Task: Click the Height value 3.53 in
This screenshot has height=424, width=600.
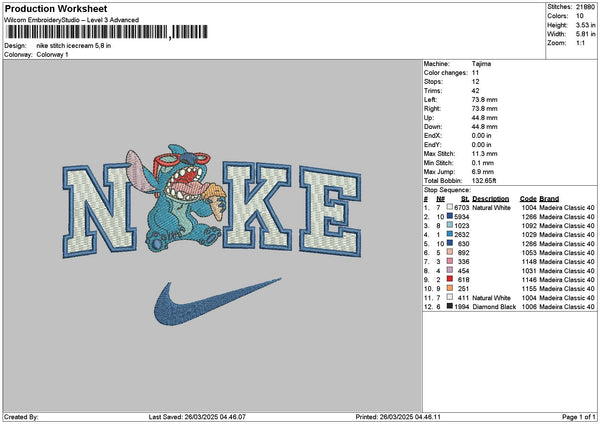Action: (x=585, y=25)
